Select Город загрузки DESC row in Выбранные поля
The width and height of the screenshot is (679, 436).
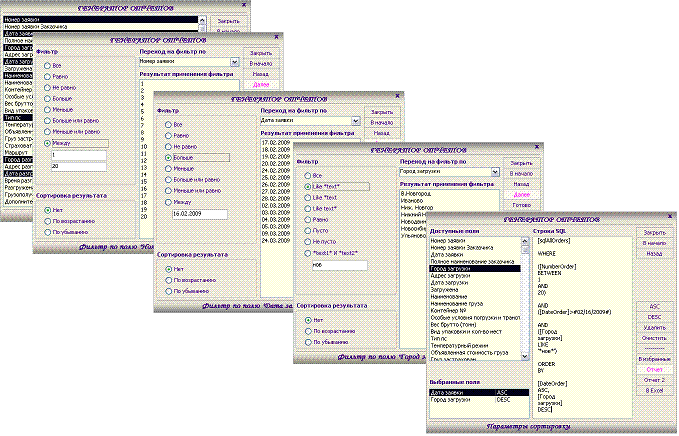[479, 400]
